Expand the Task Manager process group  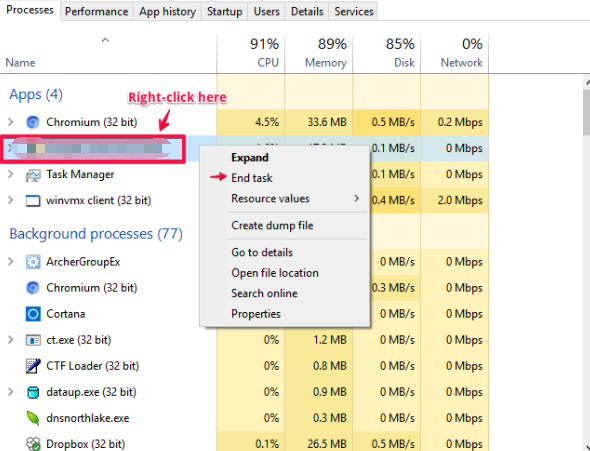tap(11, 174)
